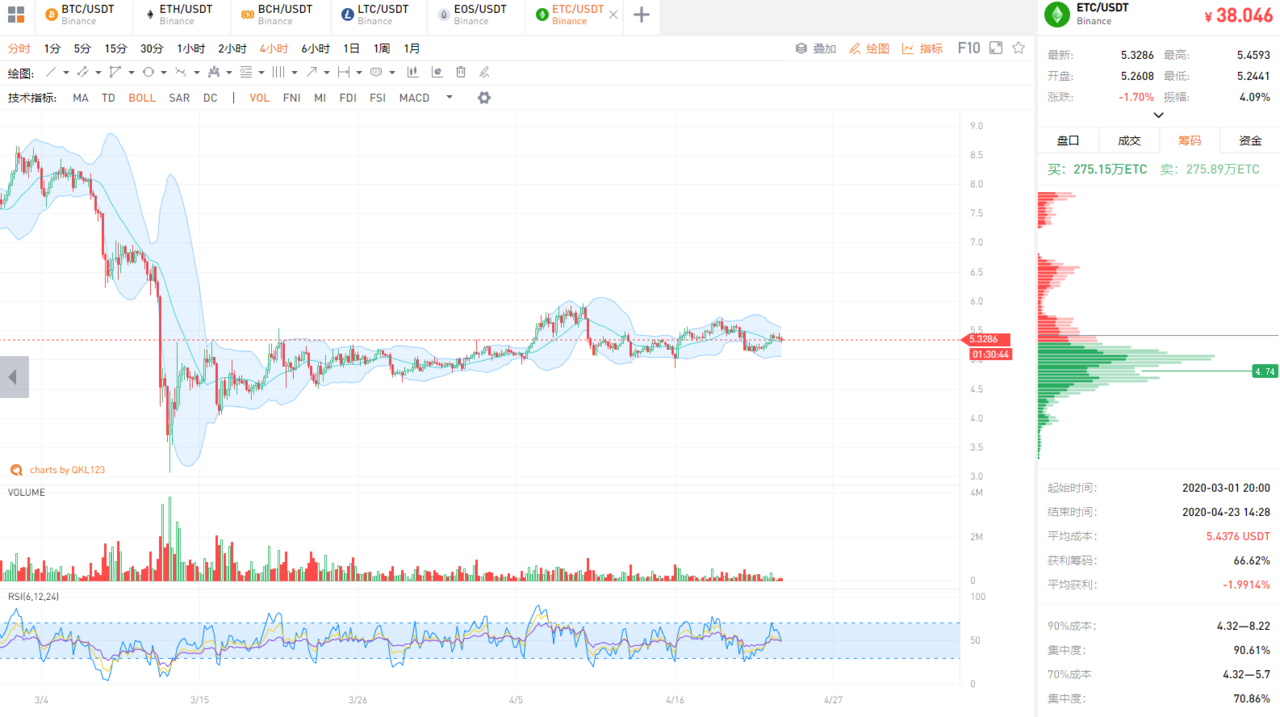This screenshot has width=1280, height=717.
Task: Select the vertical cycle lines tool
Action: pyautogui.click(x=279, y=72)
